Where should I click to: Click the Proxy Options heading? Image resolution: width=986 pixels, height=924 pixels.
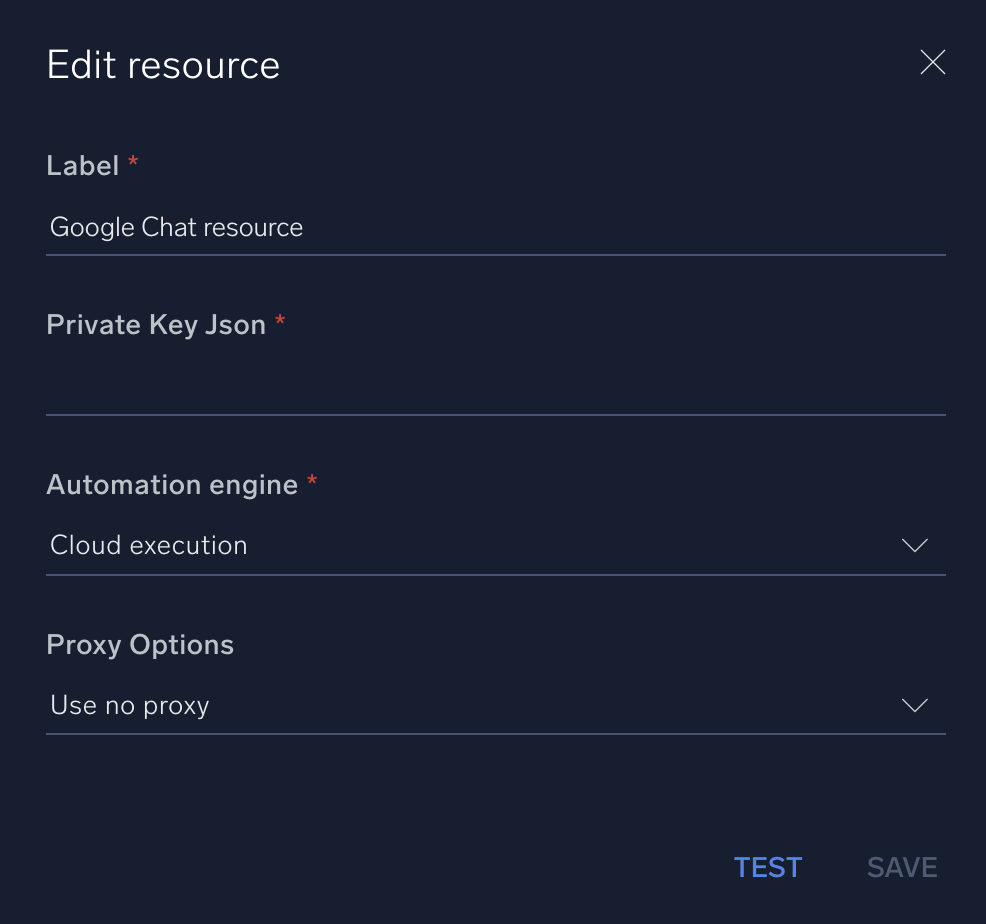pyautogui.click(x=139, y=644)
